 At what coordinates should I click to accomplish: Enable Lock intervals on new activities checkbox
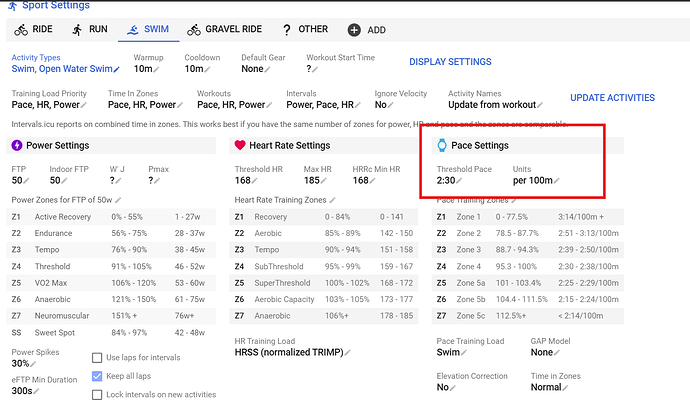[97, 395]
